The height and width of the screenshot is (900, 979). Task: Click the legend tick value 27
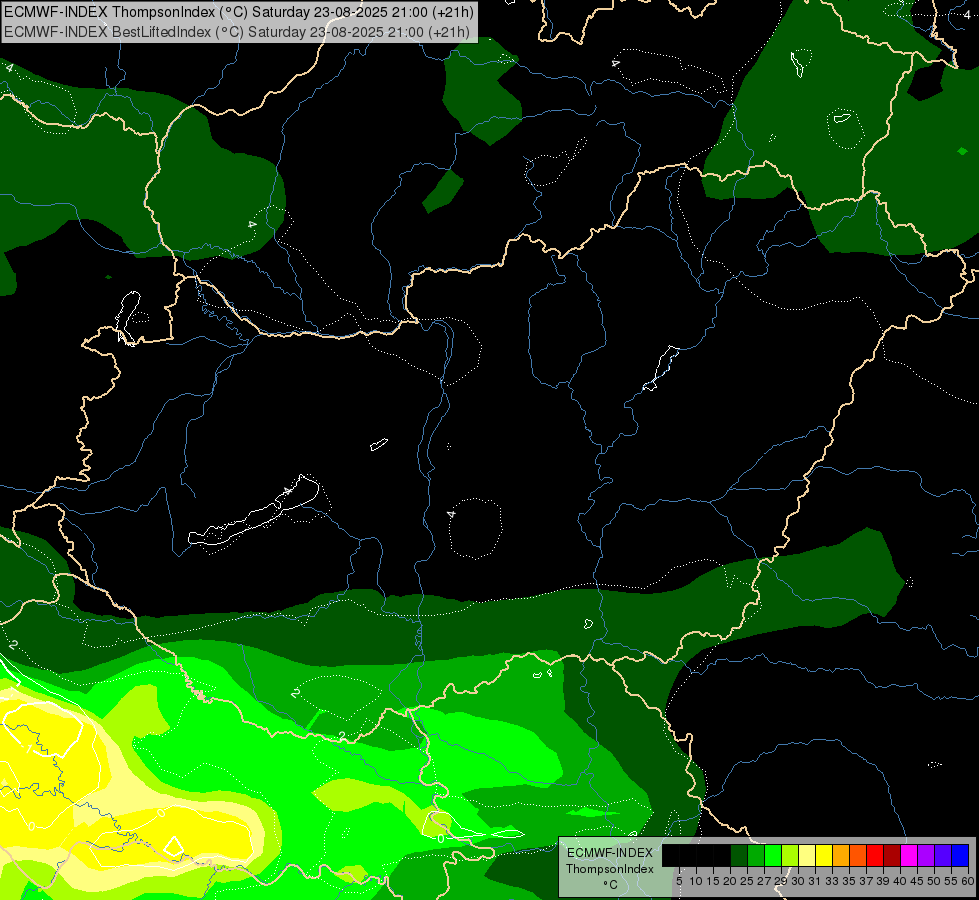(764, 881)
